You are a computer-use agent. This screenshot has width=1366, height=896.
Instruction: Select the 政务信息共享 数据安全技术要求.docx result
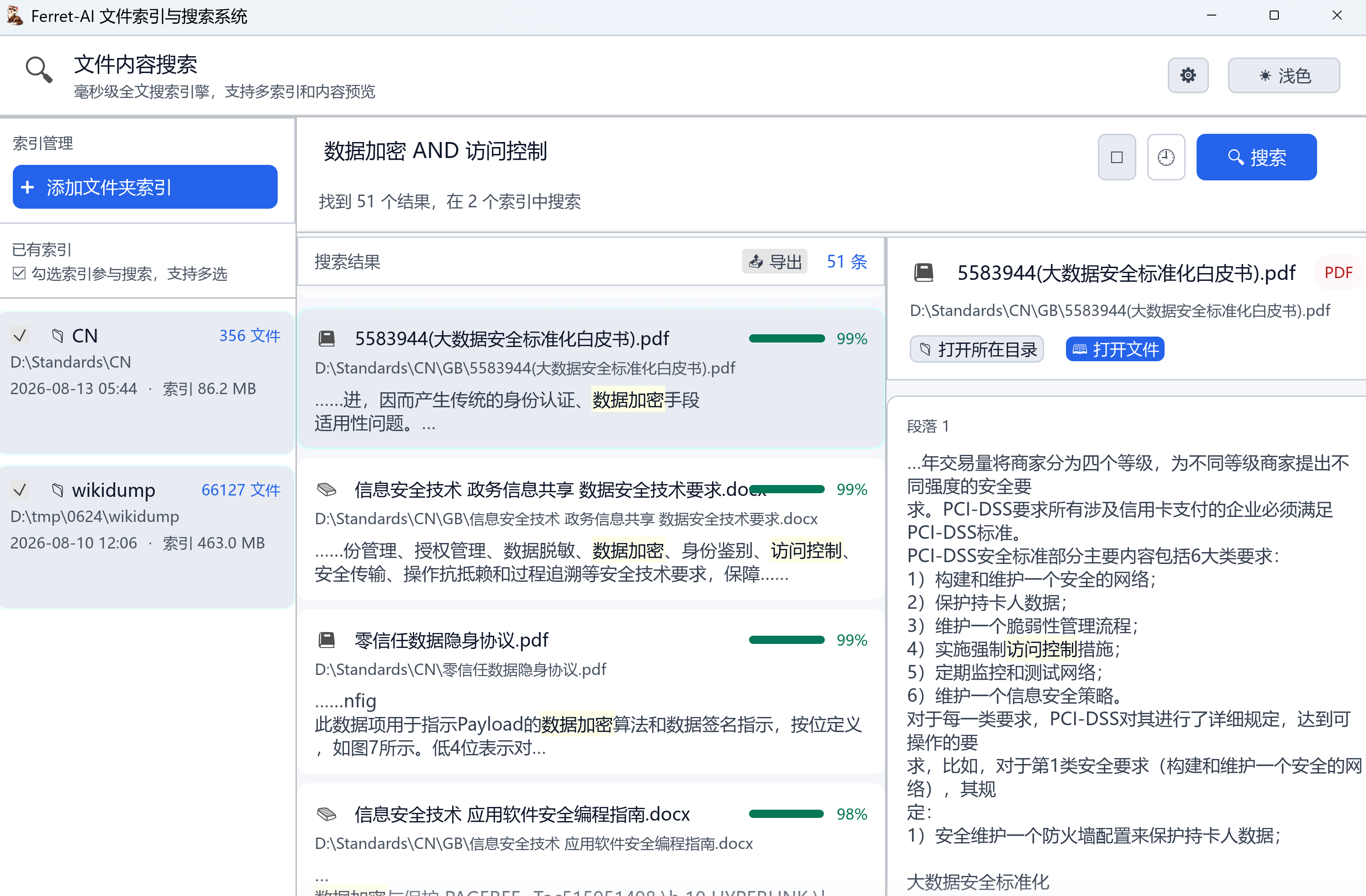pos(591,529)
